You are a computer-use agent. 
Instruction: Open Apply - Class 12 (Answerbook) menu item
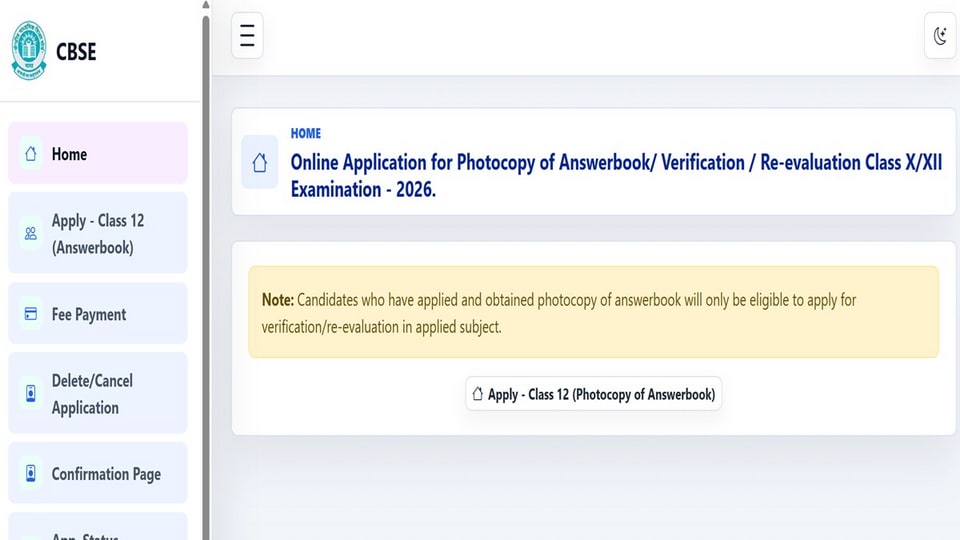(x=98, y=233)
